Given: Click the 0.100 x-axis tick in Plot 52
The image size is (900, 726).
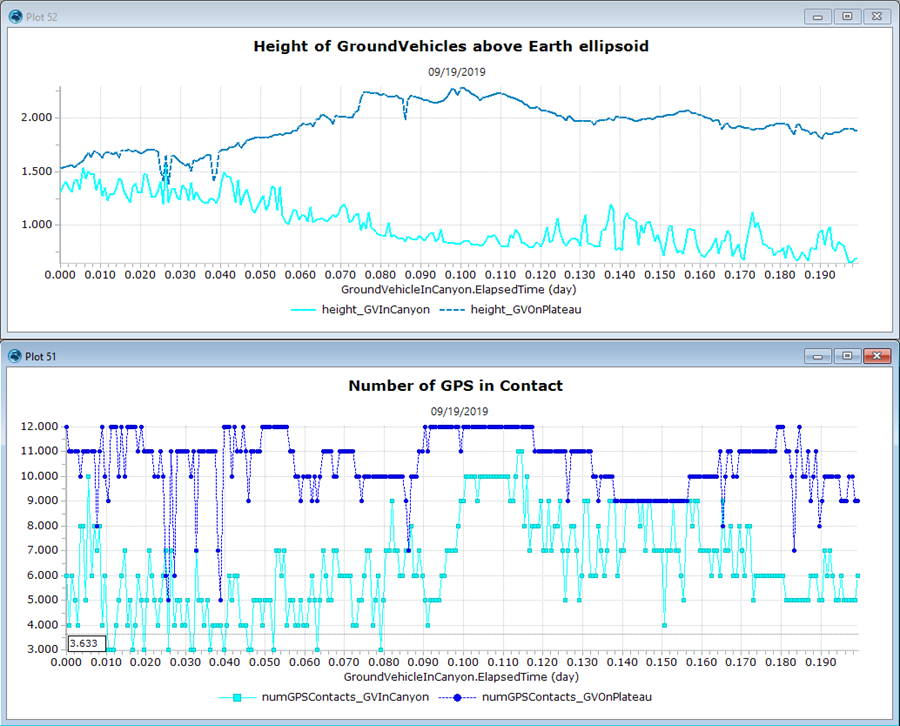Looking at the screenshot, I should tap(460, 275).
